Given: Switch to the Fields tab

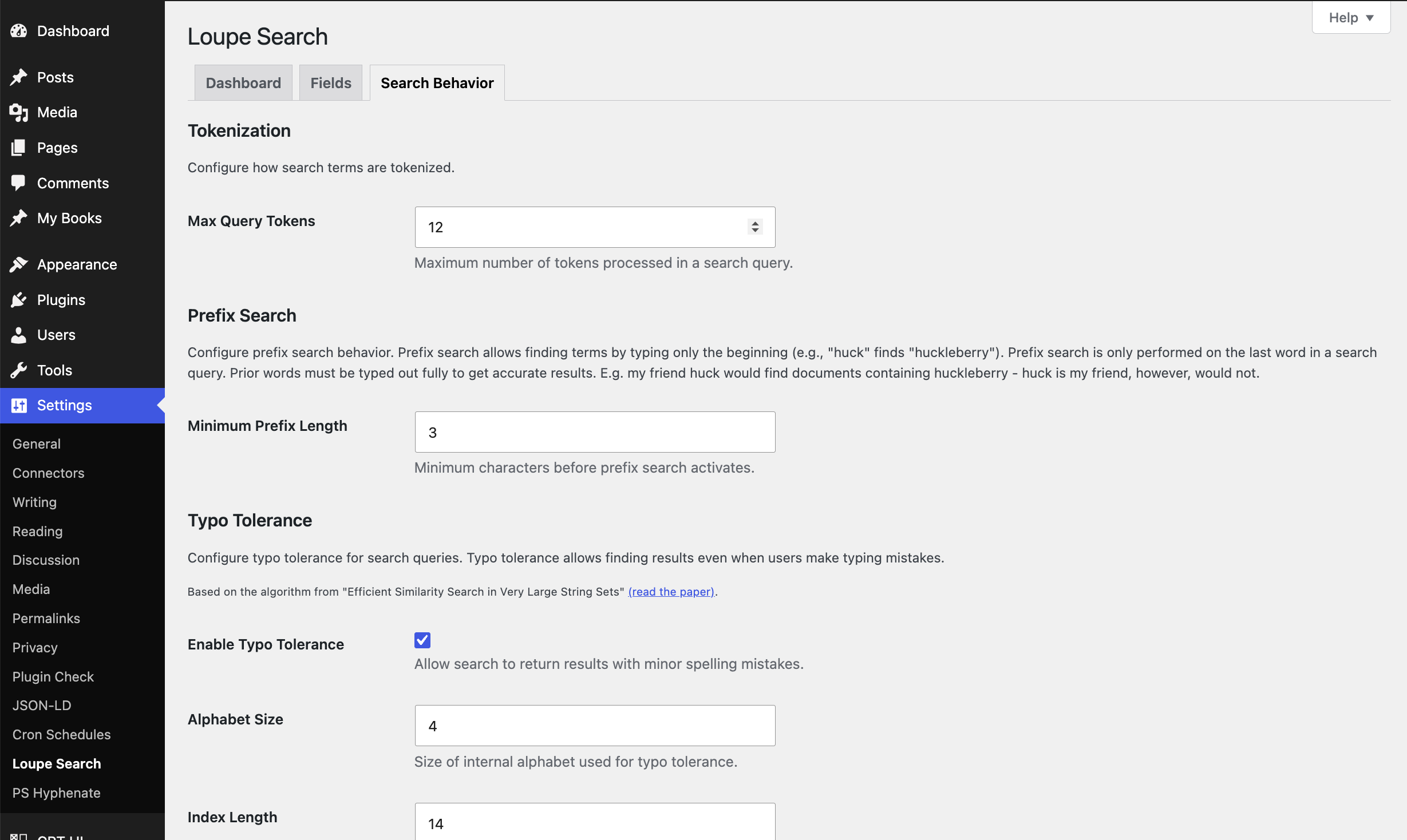Looking at the screenshot, I should coord(331,82).
